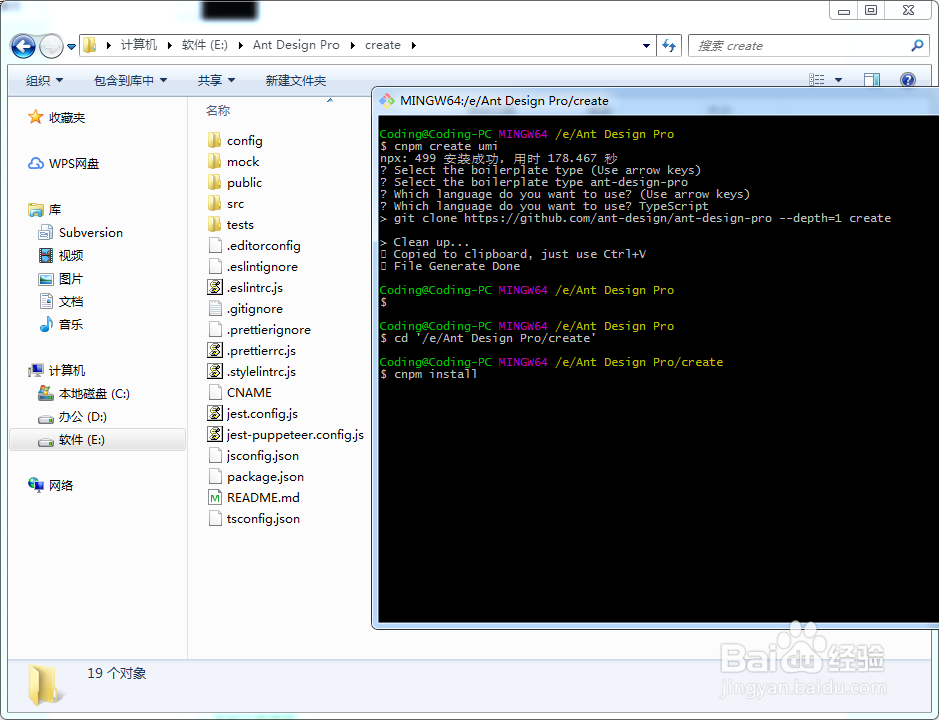939x720 pixels.
Task: Click the help question mark icon
Action: pyautogui.click(x=908, y=80)
